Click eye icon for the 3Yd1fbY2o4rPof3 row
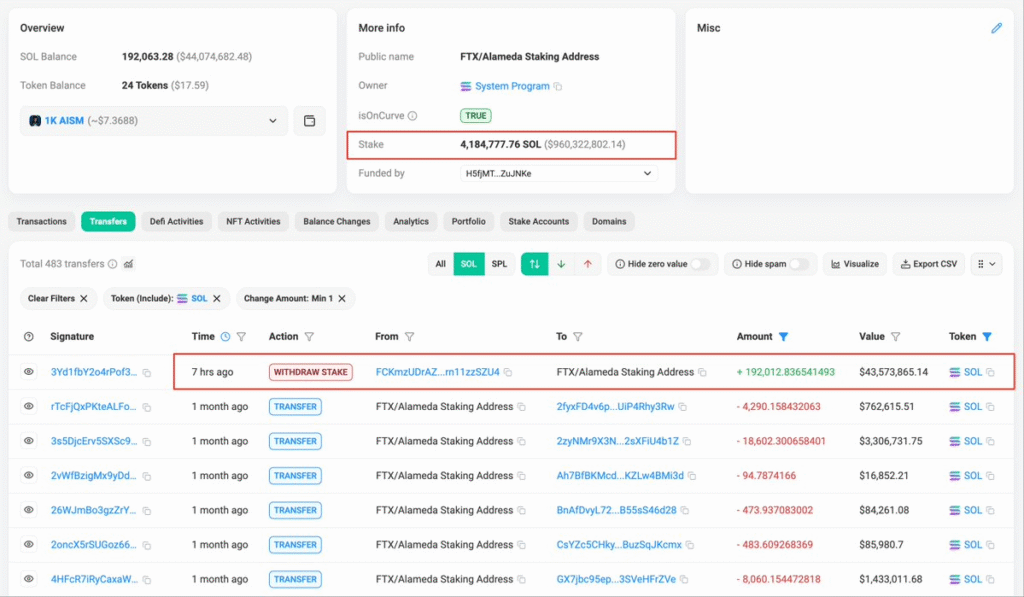This screenshot has width=1024, height=597. [x=29, y=372]
